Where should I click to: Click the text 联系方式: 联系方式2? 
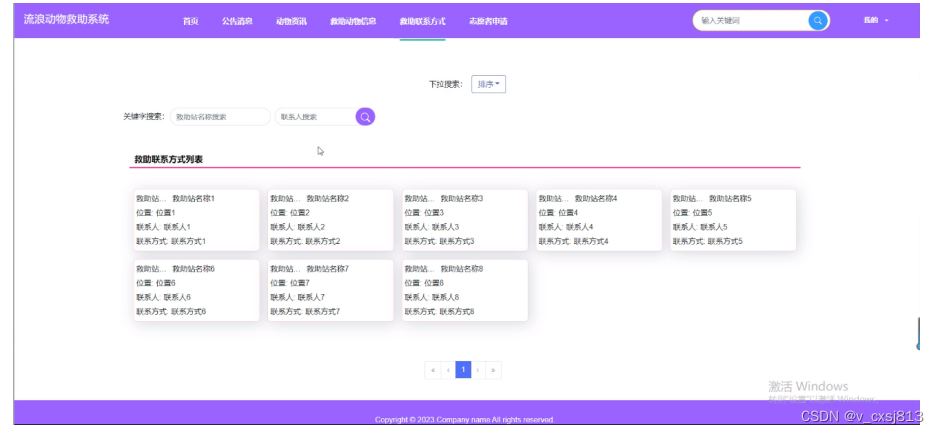pyautogui.click(x=305, y=241)
